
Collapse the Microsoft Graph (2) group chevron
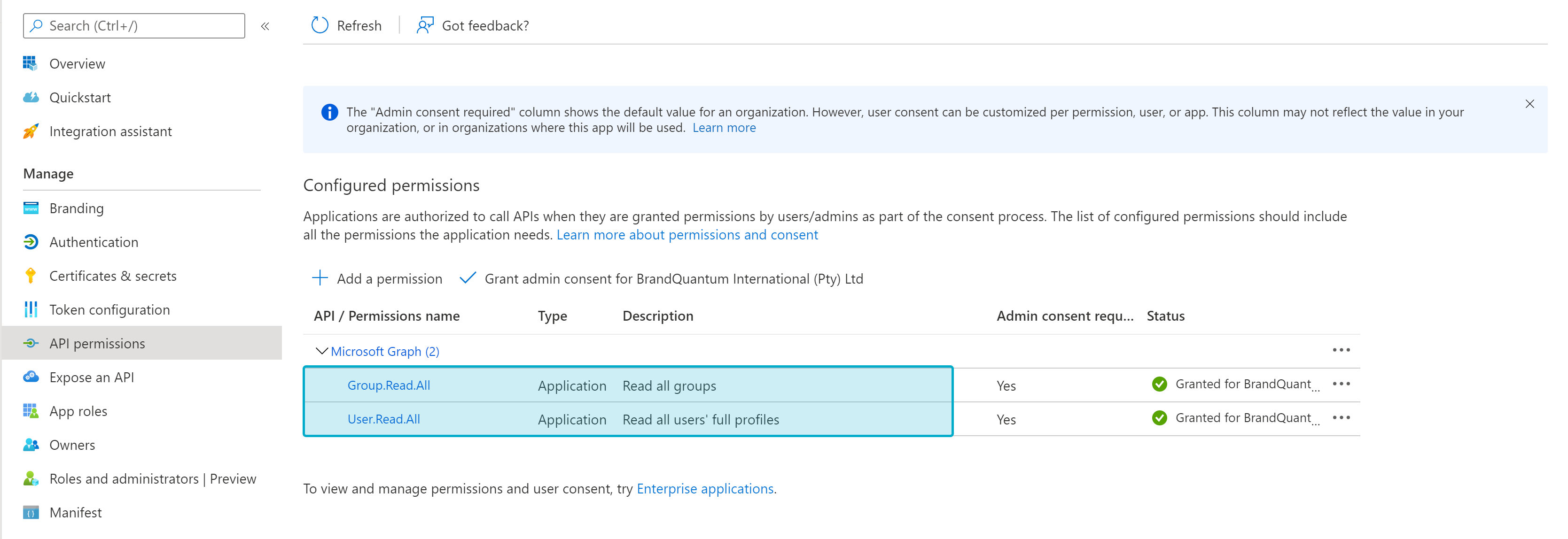321,351
